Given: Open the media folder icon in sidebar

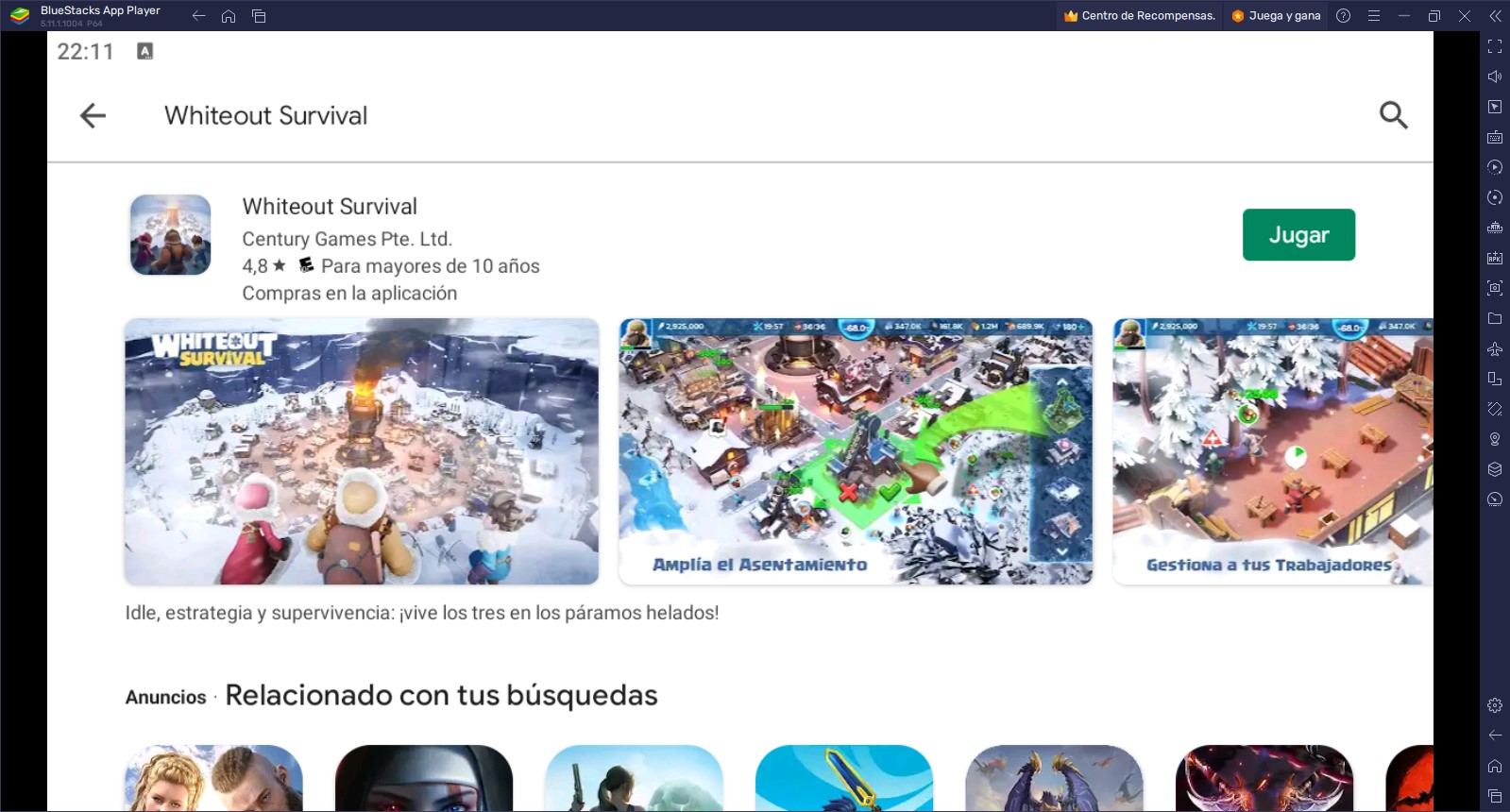Looking at the screenshot, I should pos(1495,318).
